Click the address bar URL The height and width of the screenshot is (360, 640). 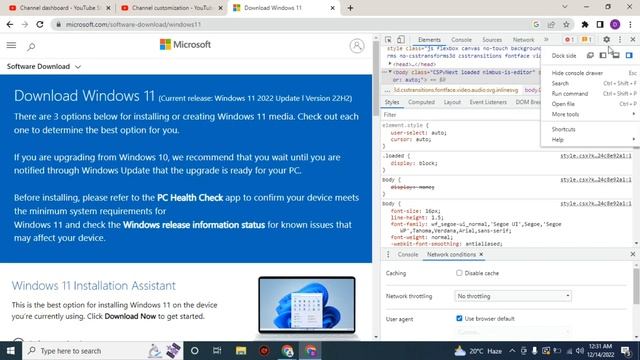click(133, 24)
